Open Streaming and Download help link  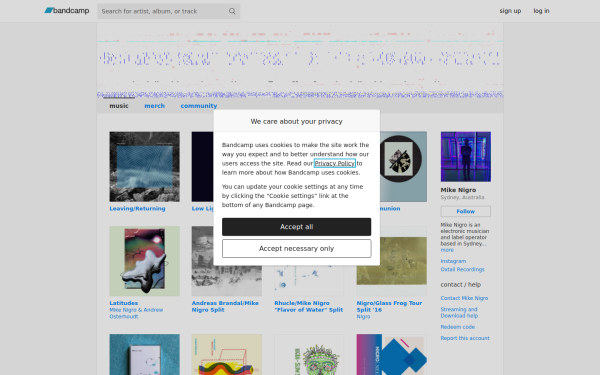coord(459,313)
